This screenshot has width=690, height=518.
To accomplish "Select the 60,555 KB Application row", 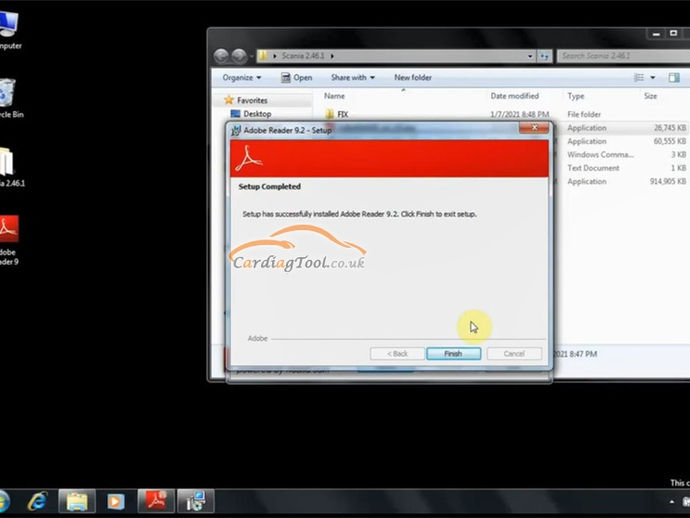I will coord(620,141).
